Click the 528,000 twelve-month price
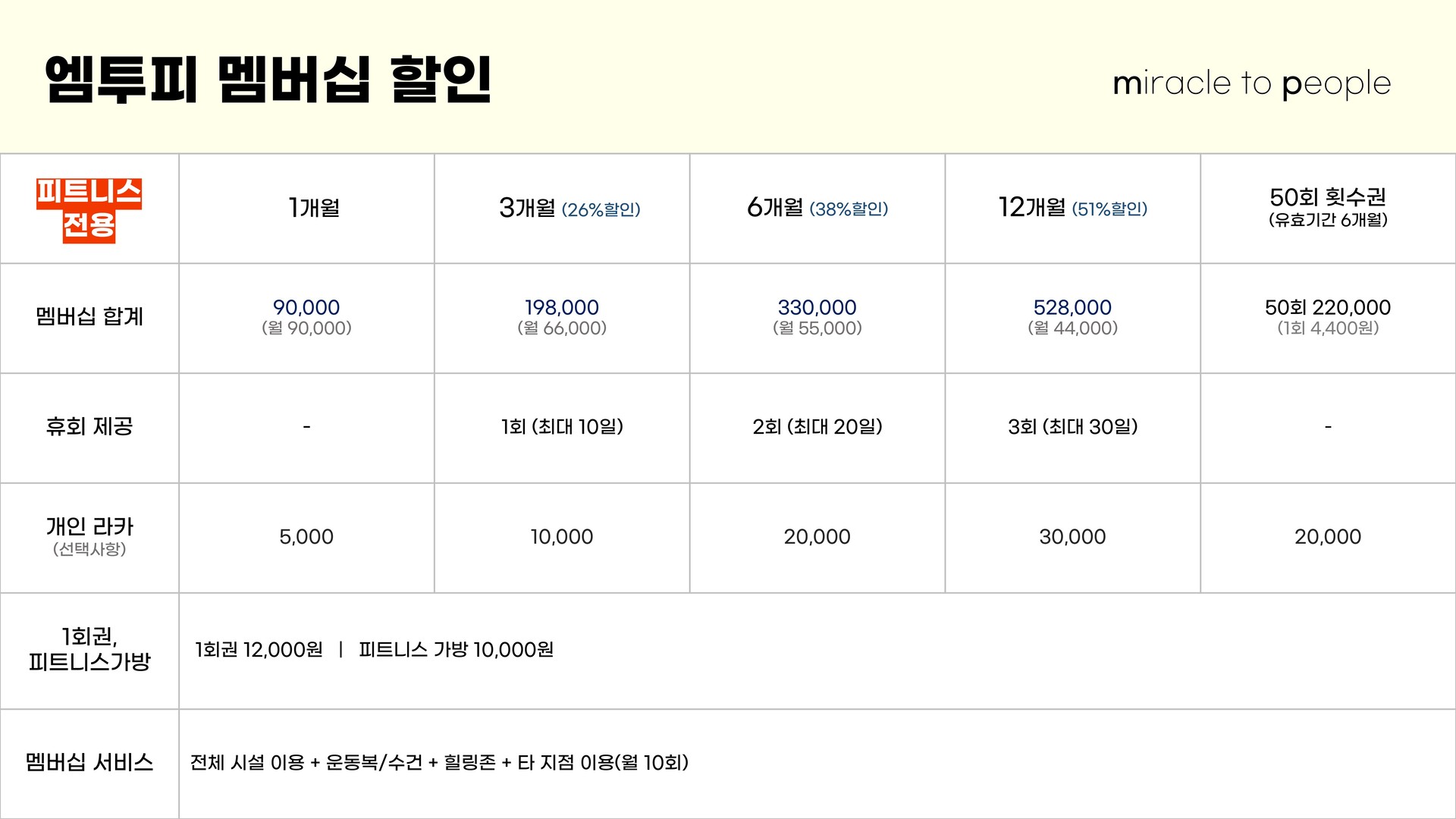This screenshot has height=819, width=1456. 1072,307
